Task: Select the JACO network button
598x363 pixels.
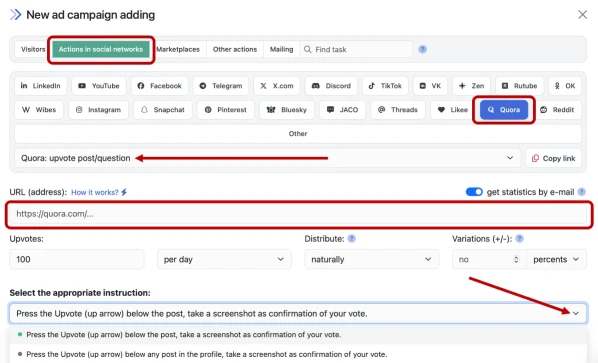Action: pos(342,110)
